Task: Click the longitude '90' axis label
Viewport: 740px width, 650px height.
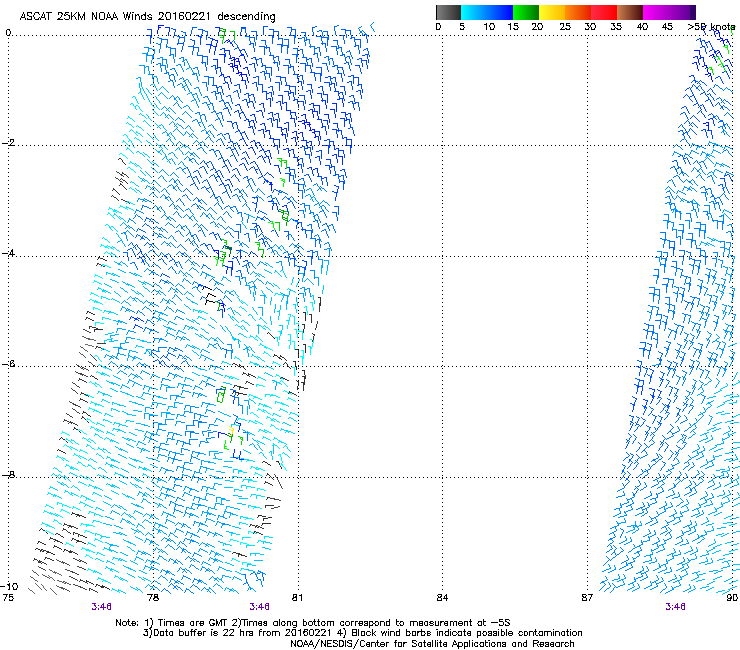Action: (732, 598)
